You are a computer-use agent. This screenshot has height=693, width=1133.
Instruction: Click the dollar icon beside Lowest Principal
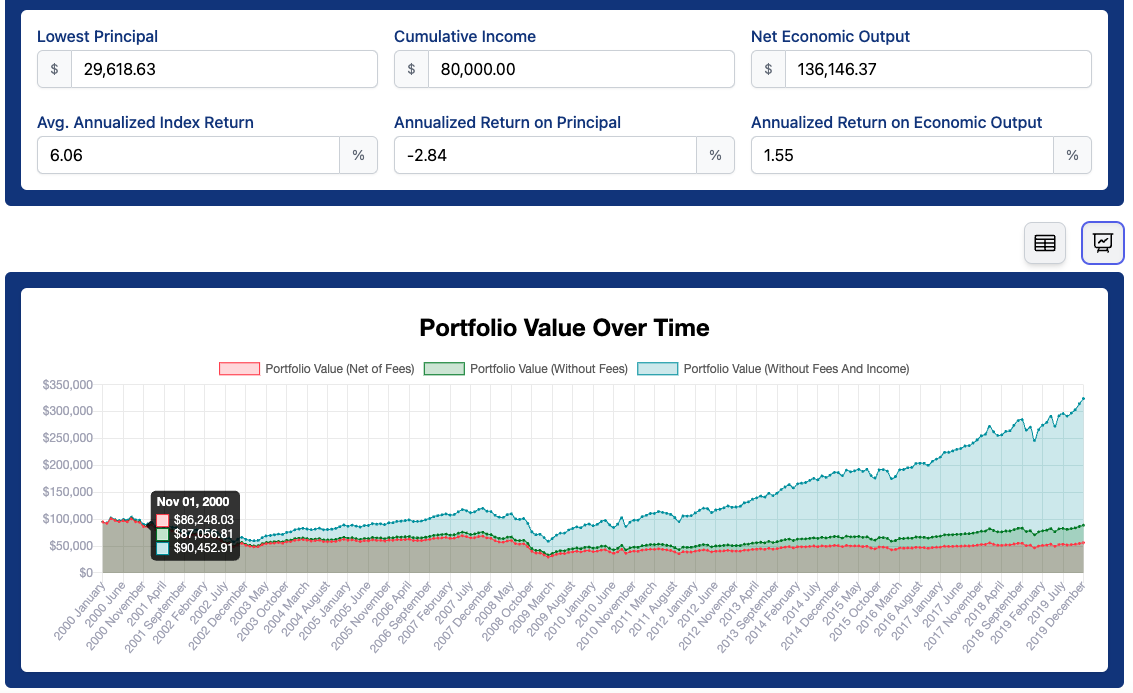pyautogui.click(x=54, y=69)
